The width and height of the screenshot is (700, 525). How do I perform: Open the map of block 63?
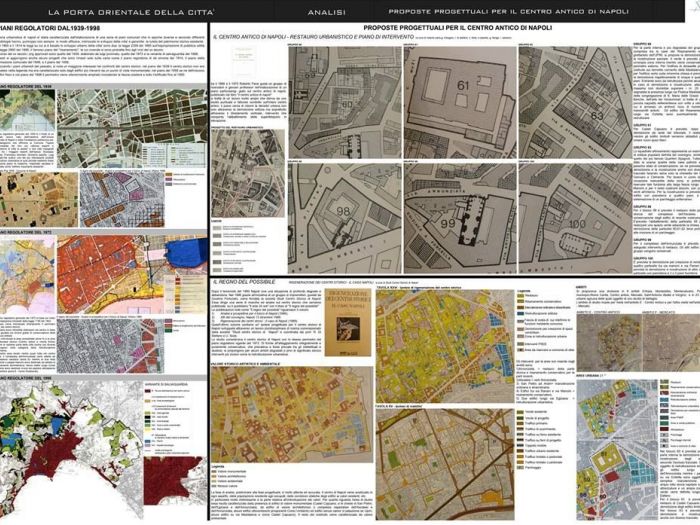point(575,102)
